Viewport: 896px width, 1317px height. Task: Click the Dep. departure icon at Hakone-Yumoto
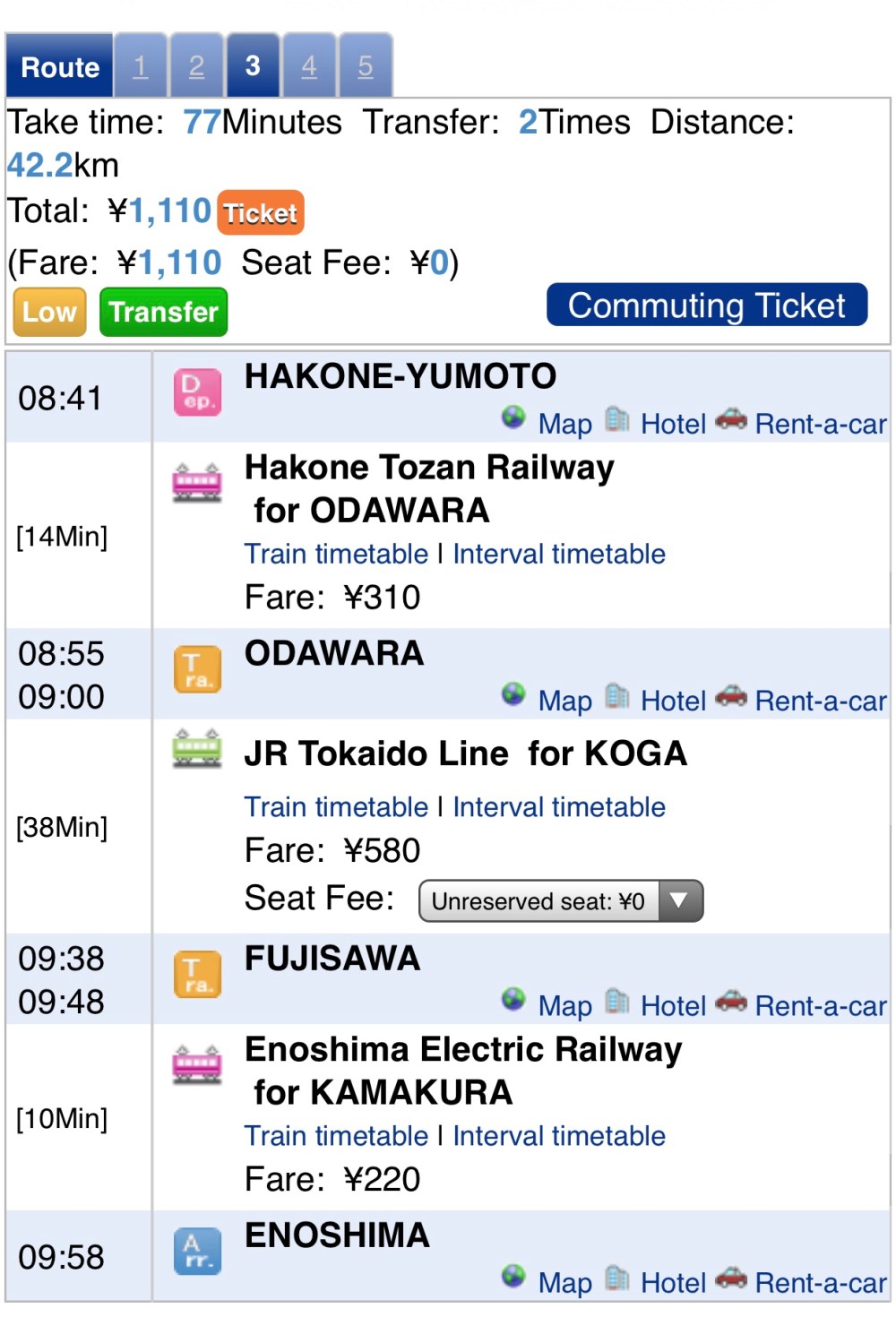click(x=197, y=393)
